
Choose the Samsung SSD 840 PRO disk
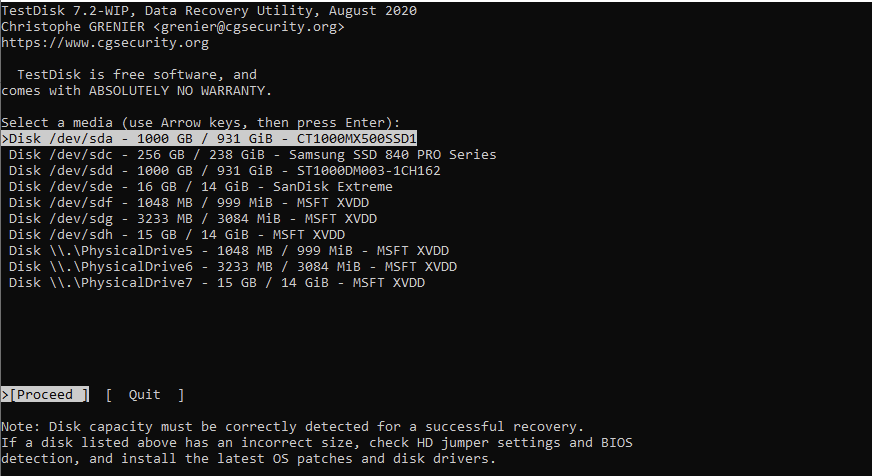(x=252, y=155)
